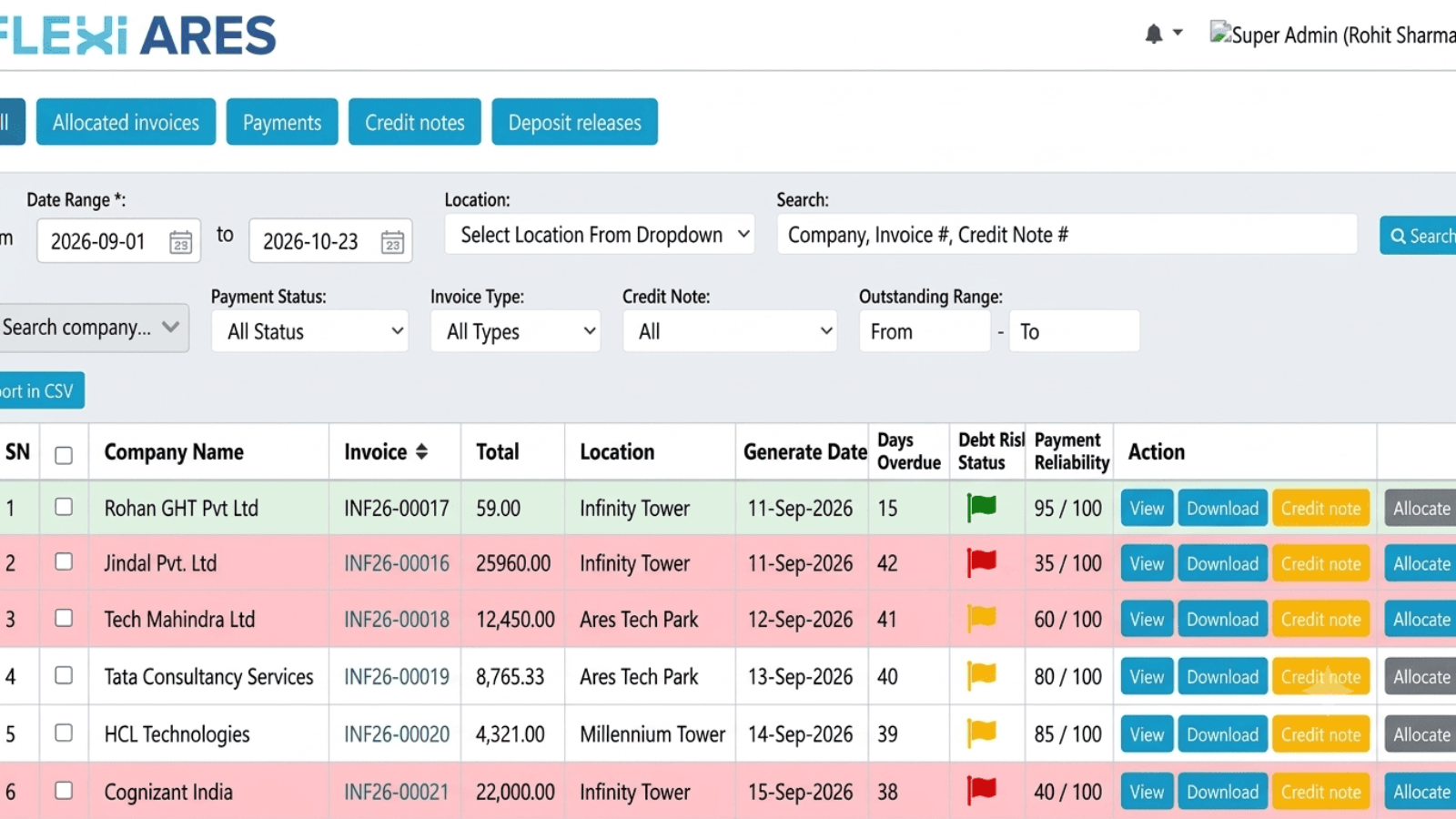The image size is (1456, 819).
Task: Switch to the Allocated invoices tab
Action: pyautogui.click(x=126, y=122)
